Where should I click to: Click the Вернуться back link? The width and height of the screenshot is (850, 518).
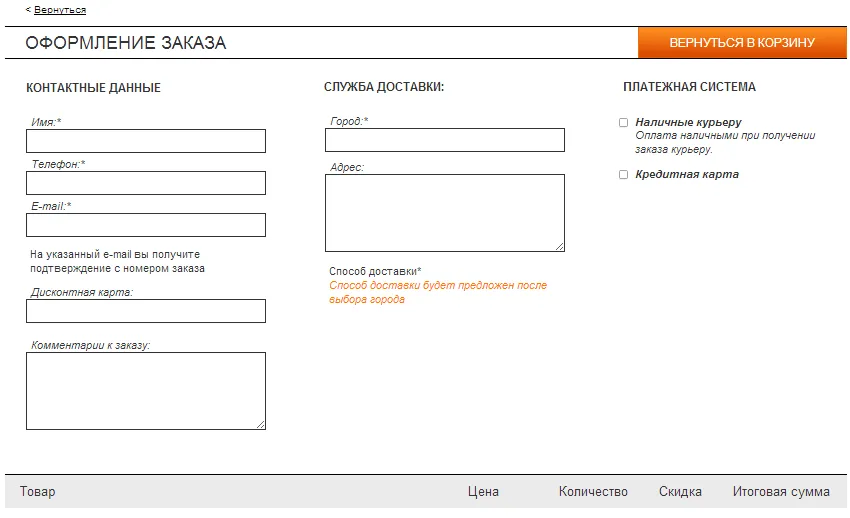[x=60, y=10]
